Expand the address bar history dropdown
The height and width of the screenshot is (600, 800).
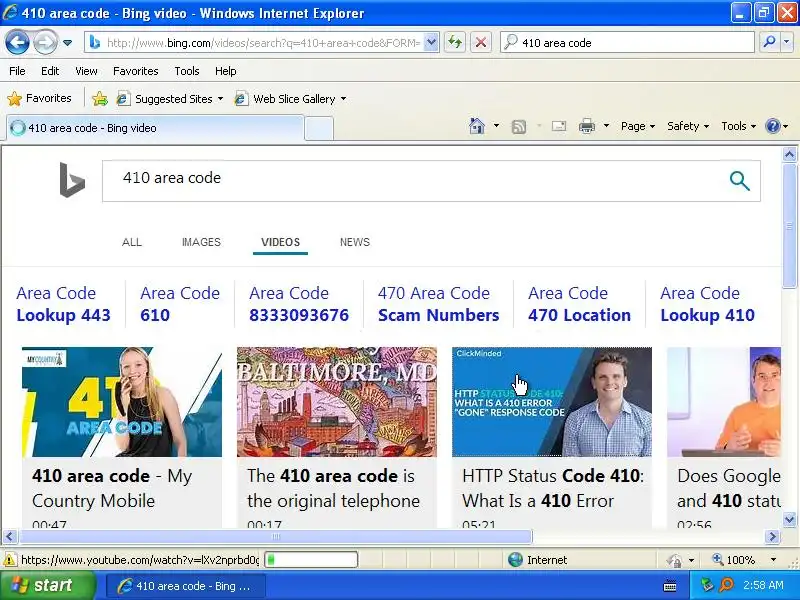431,43
